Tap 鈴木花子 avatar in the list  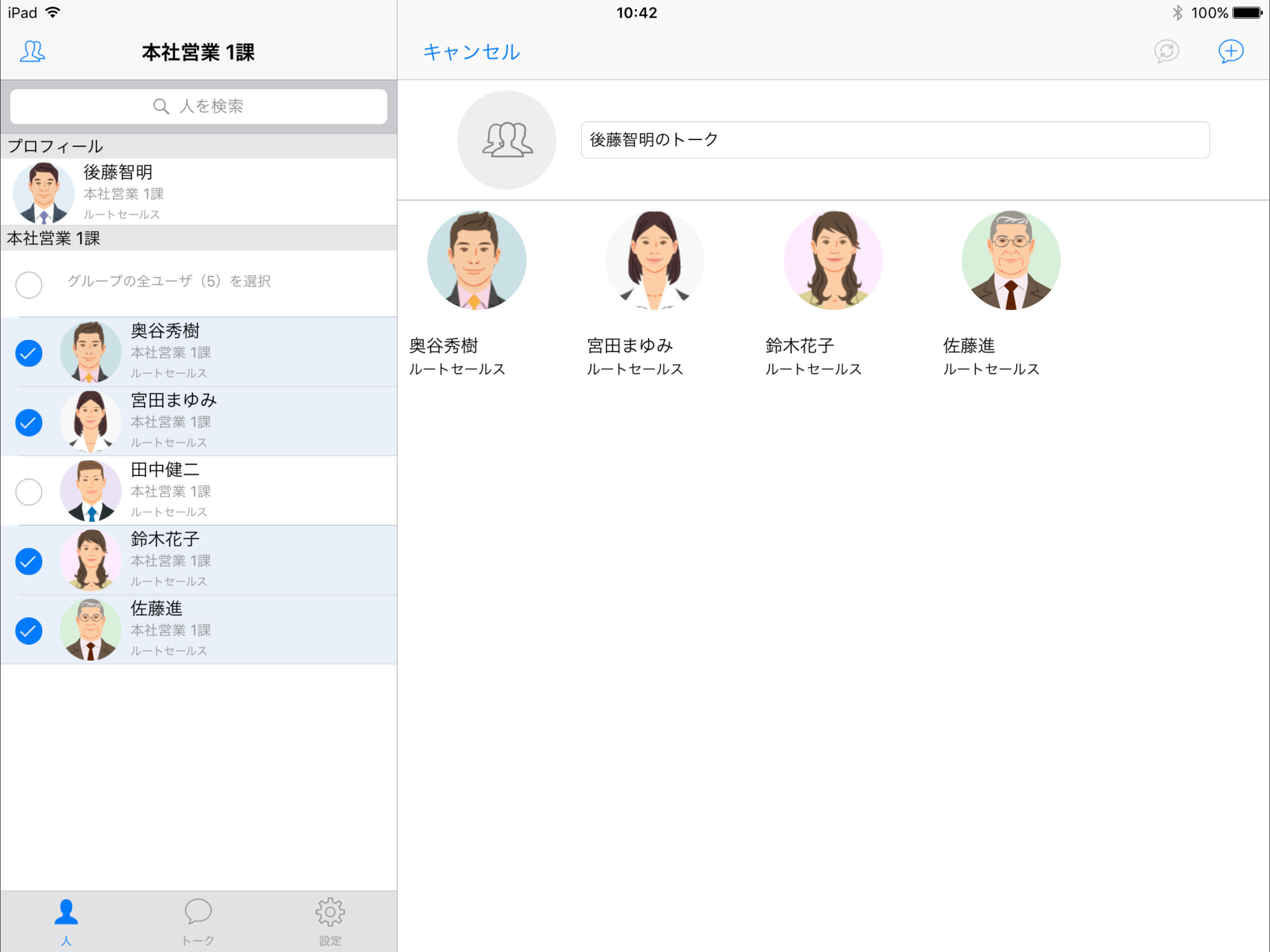91,560
